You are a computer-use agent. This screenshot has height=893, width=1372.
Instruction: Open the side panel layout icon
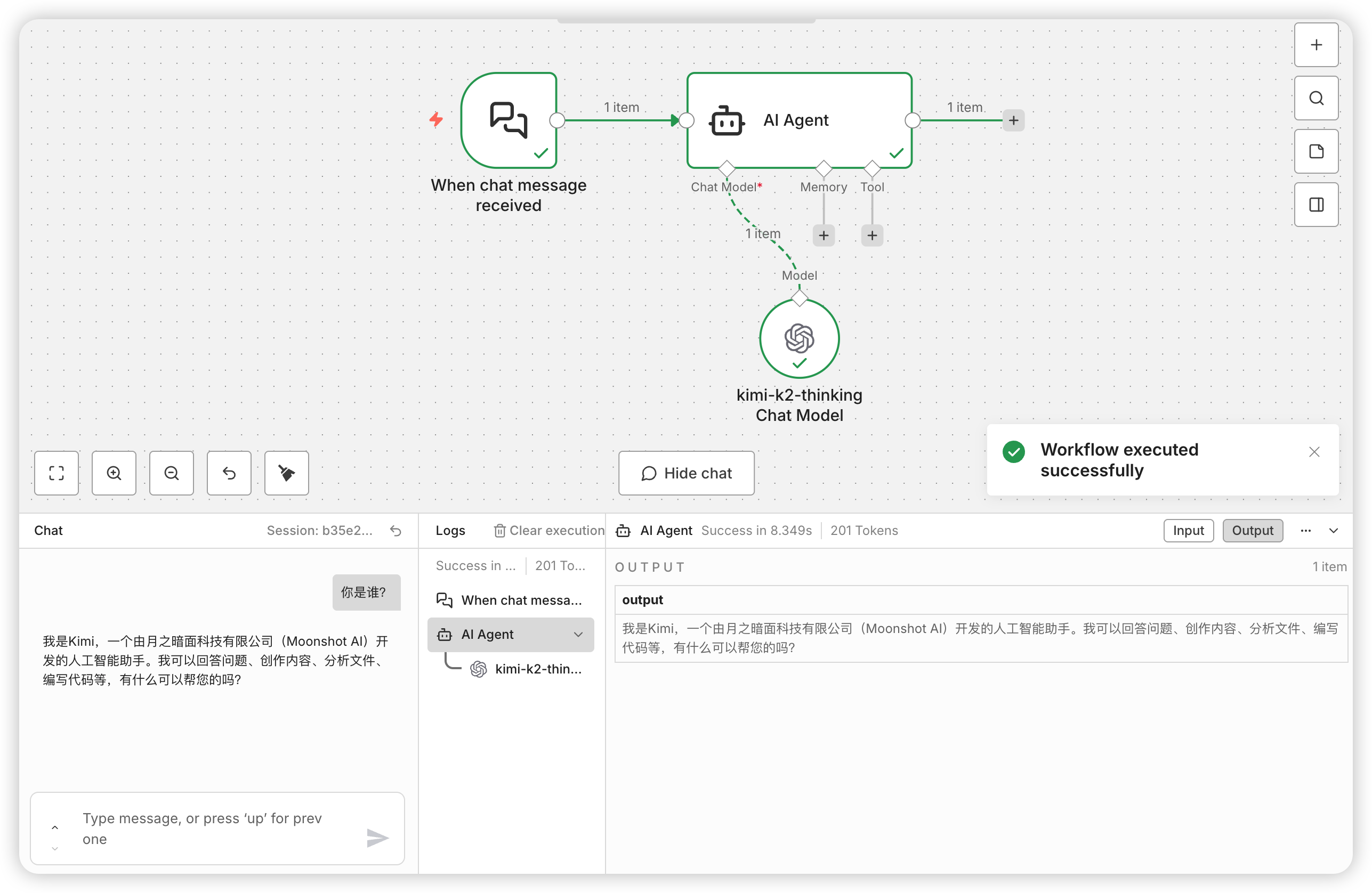1315,205
